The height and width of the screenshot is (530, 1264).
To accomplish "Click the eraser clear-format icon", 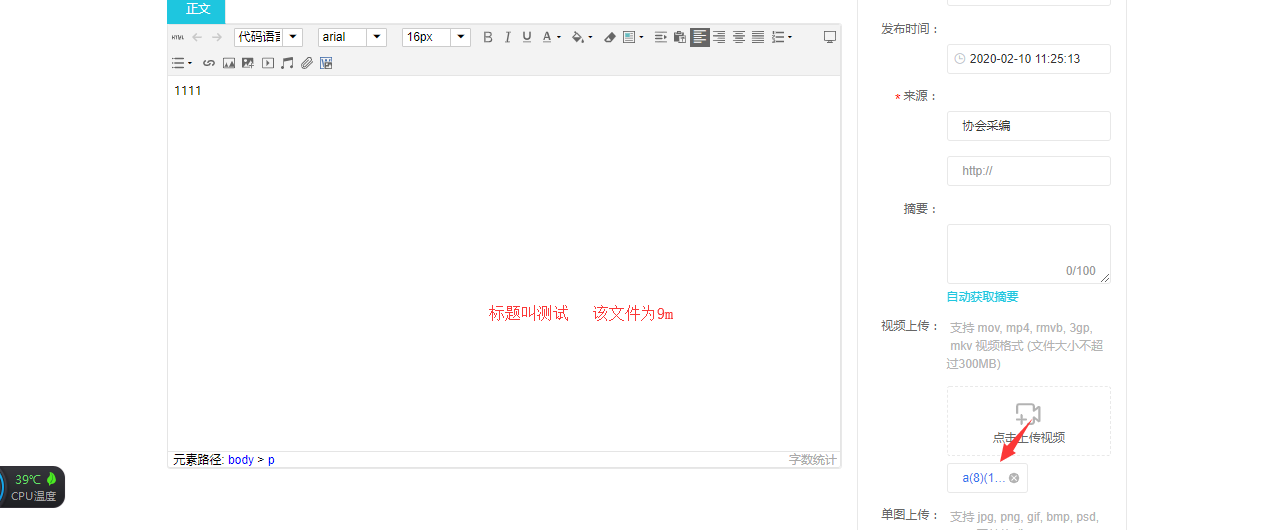I will pos(609,37).
